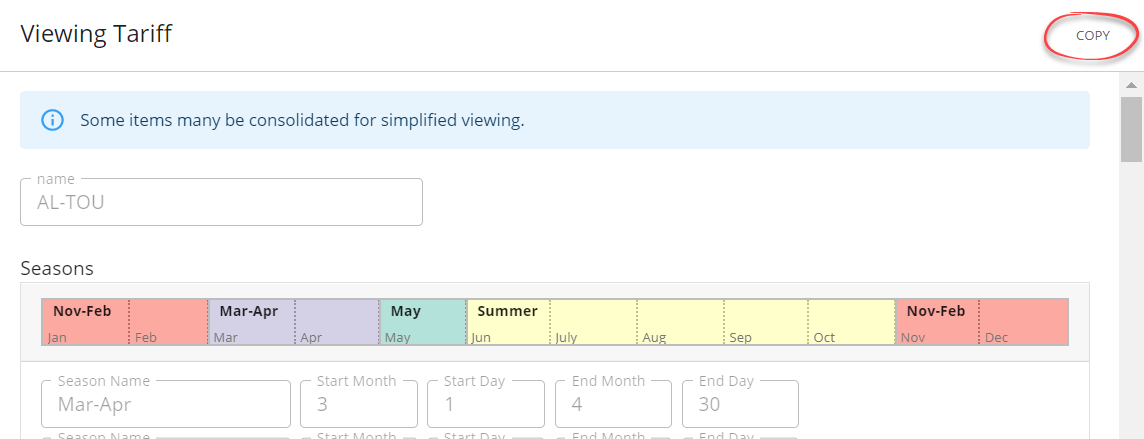Click the Feb month segment
Viewport: 1144px width, 439px height.
point(168,322)
